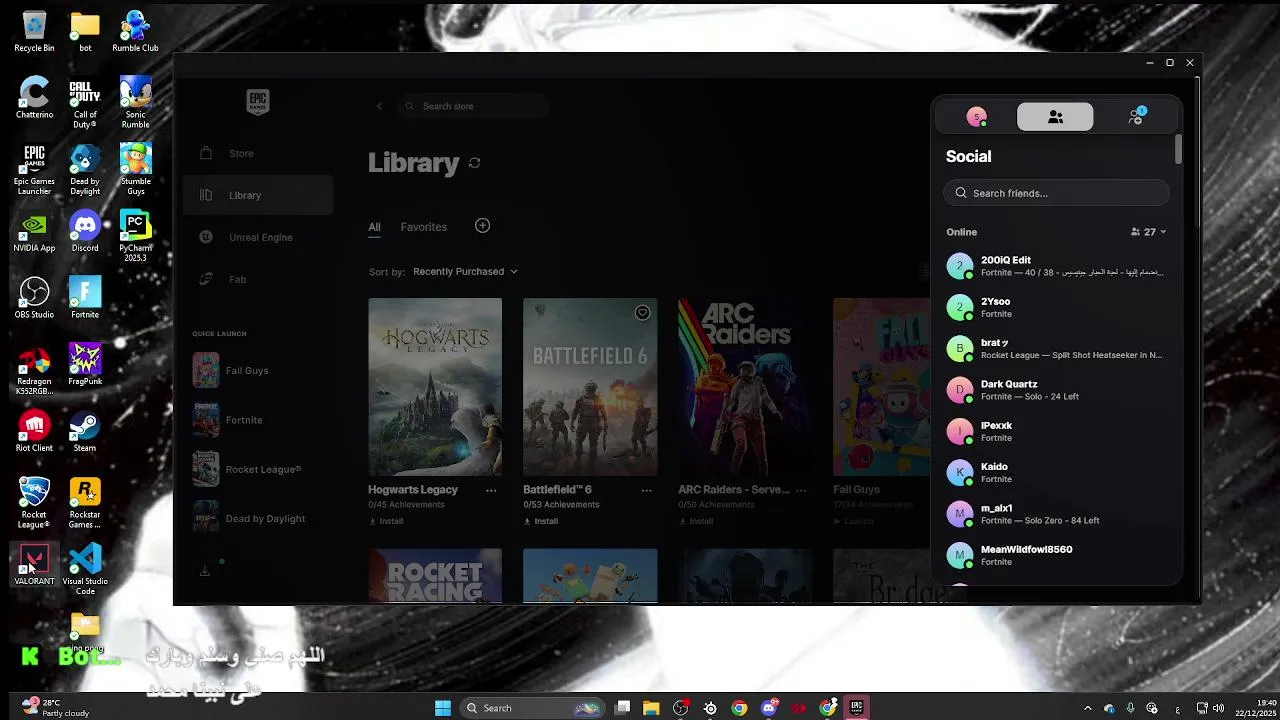Open FragPunk desktop icon

tap(85, 365)
